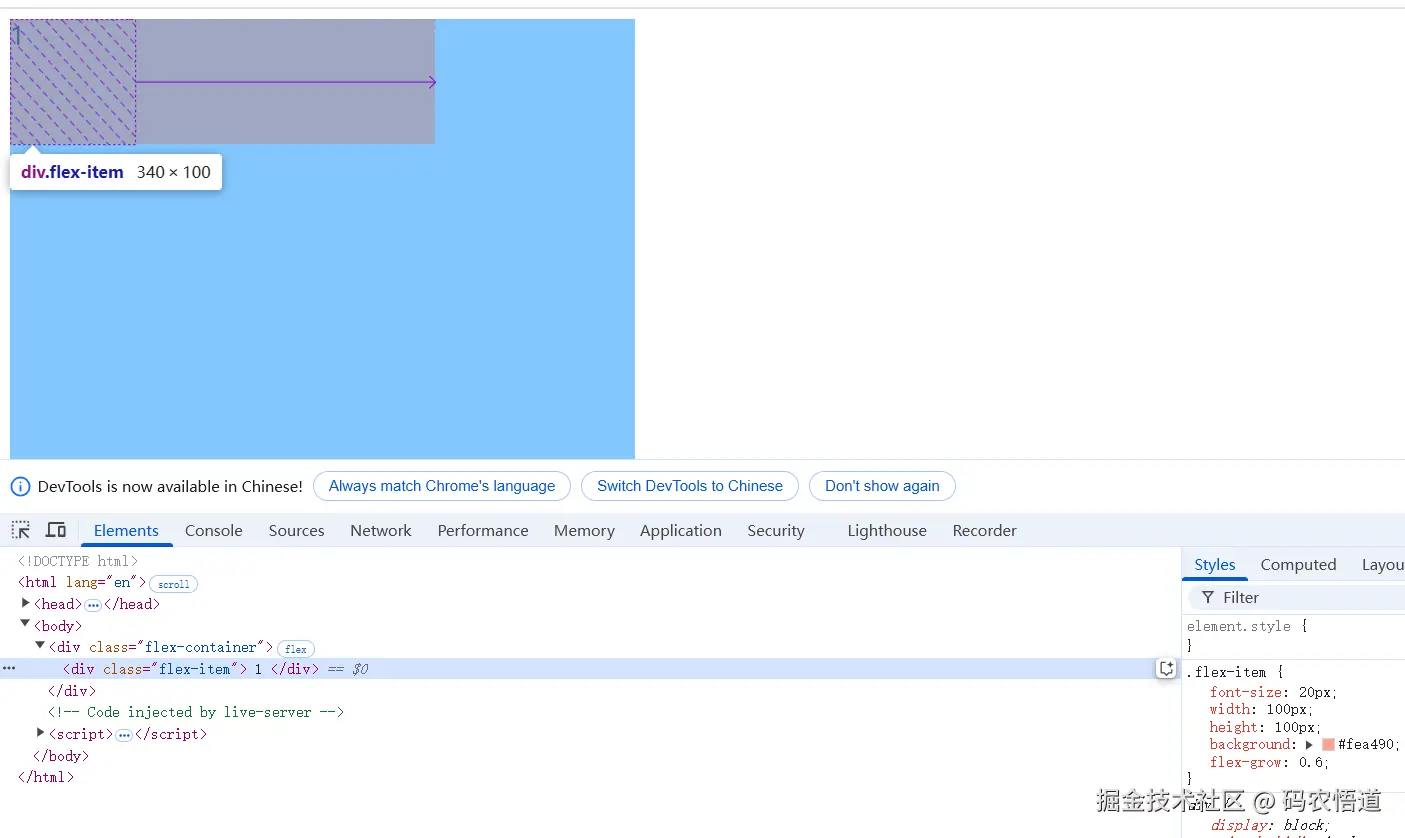1405x838 pixels.
Task: Click the ellipsis badge inside head tag
Action: coord(93,605)
